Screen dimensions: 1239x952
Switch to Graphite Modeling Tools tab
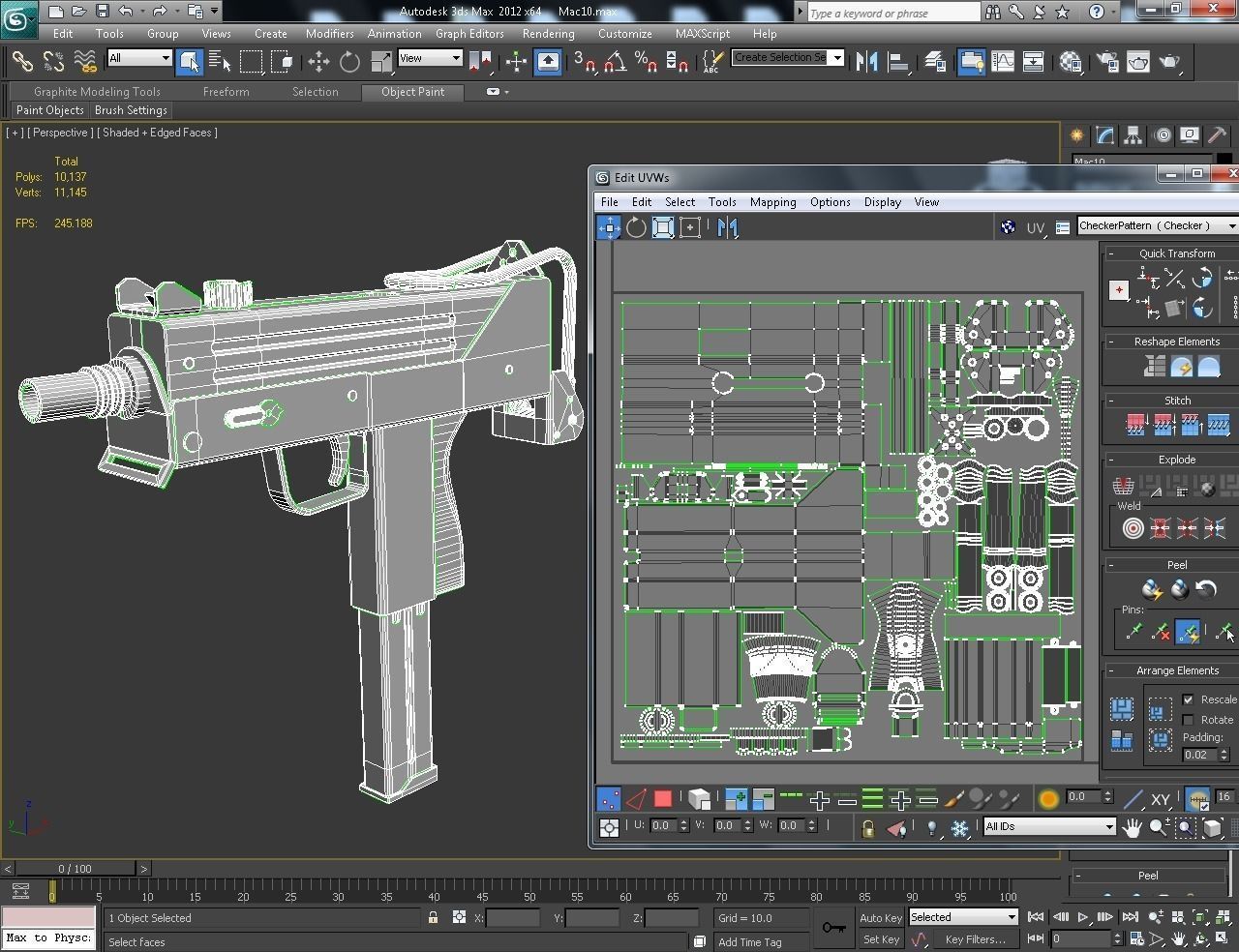[x=97, y=92]
